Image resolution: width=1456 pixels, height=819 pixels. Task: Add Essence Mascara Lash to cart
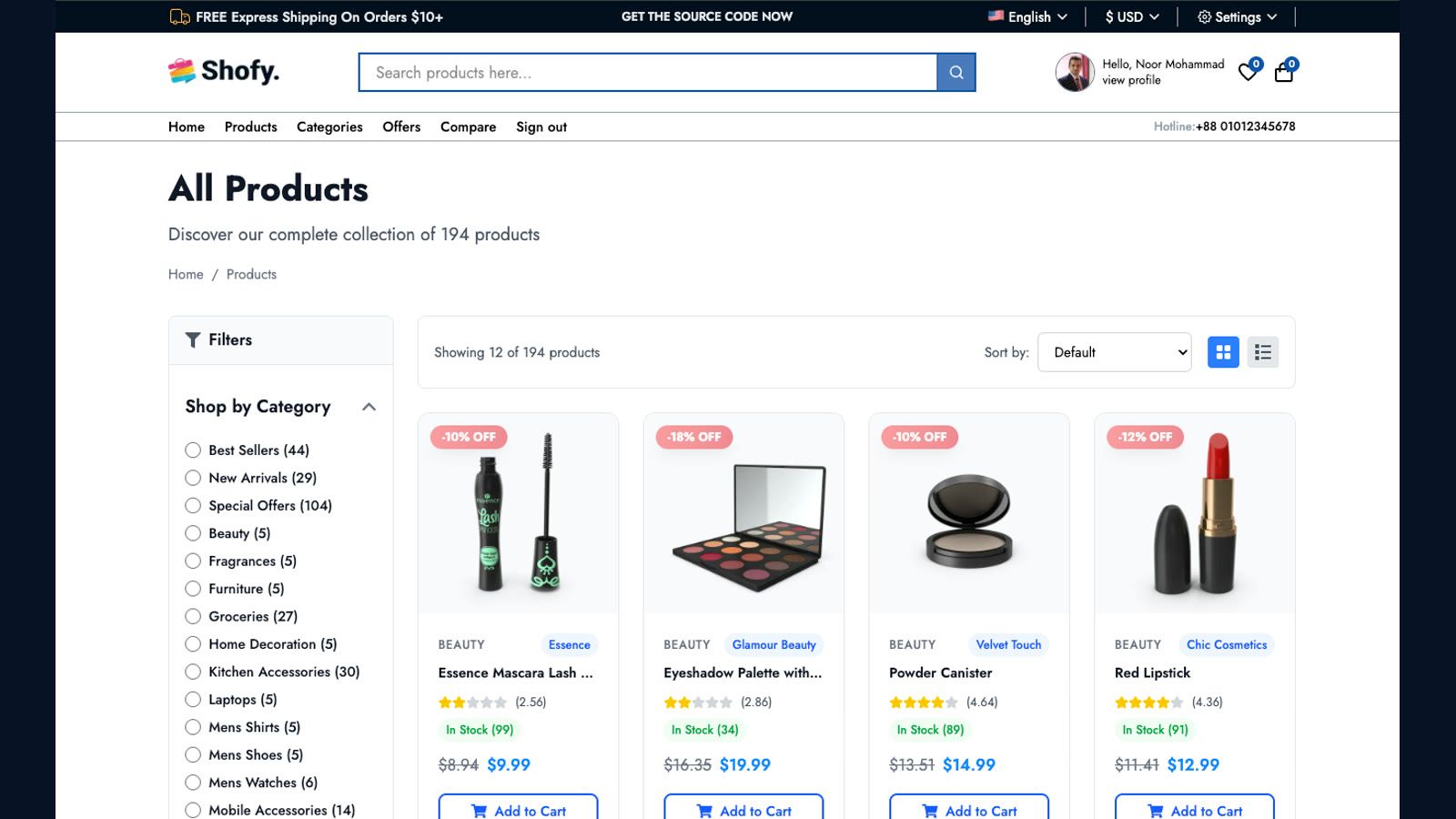tap(519, 807)
